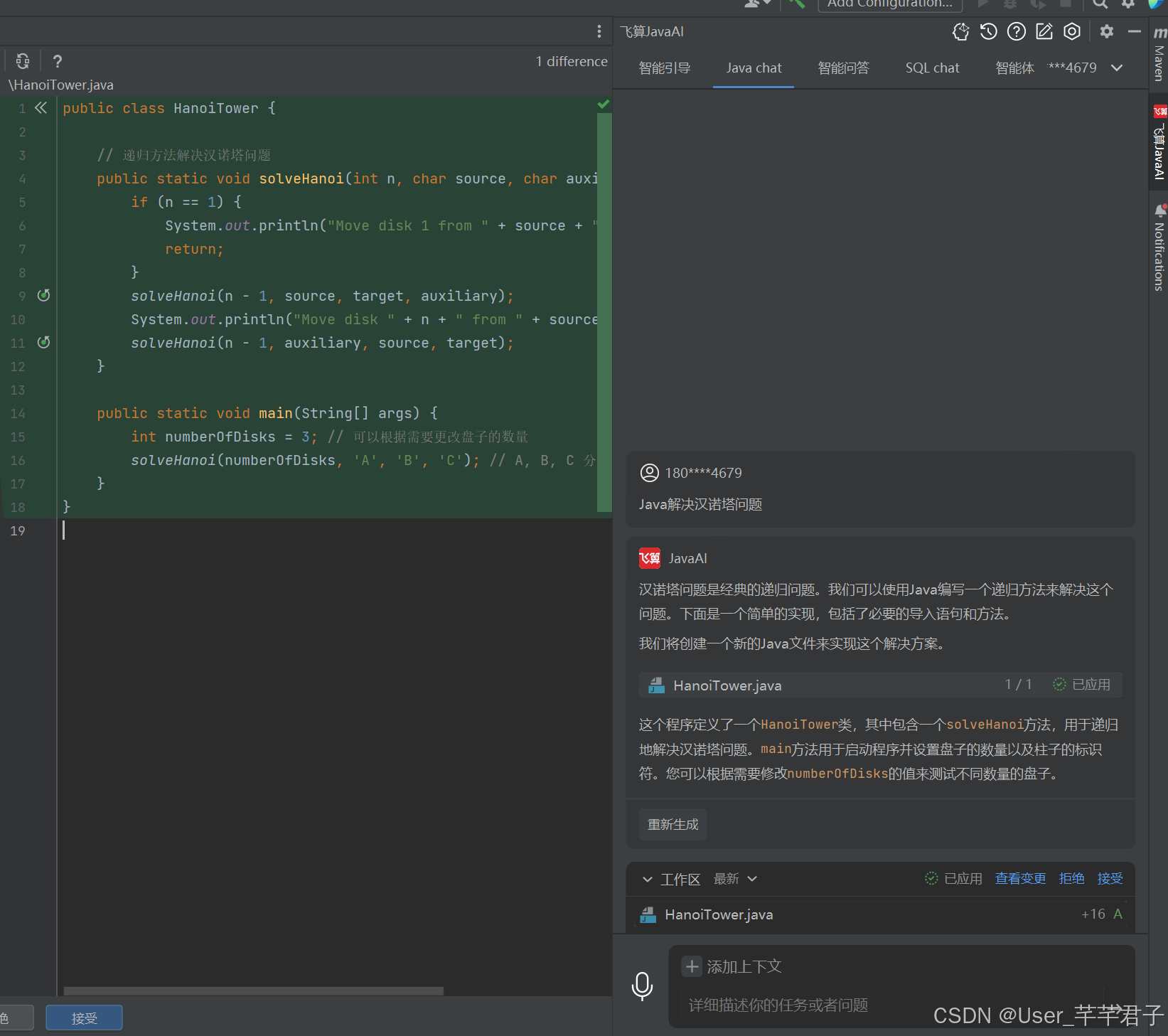The height and width of the screenshot is (1036, 1168).
Task: Click the double-chevron accept arrow on line 1
Action: click(41, 108)
